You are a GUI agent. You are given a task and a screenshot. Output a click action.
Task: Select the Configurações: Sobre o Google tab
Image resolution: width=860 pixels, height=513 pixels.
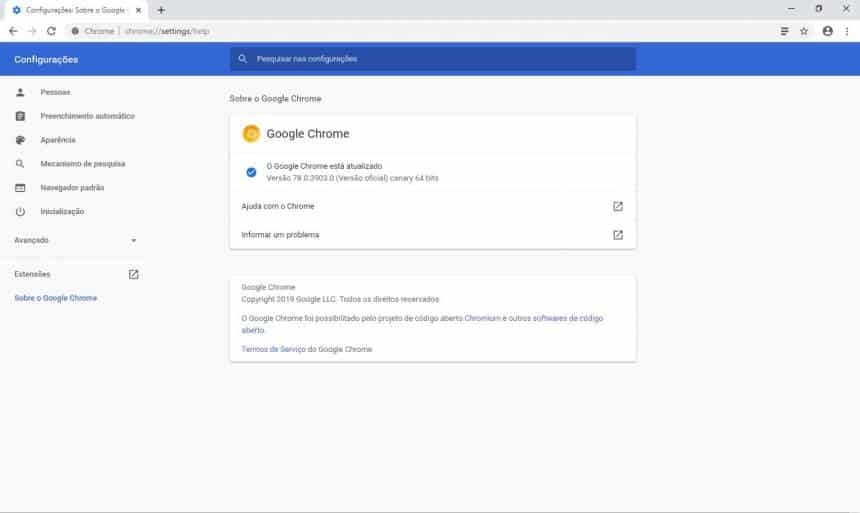[x=76, y=10]
